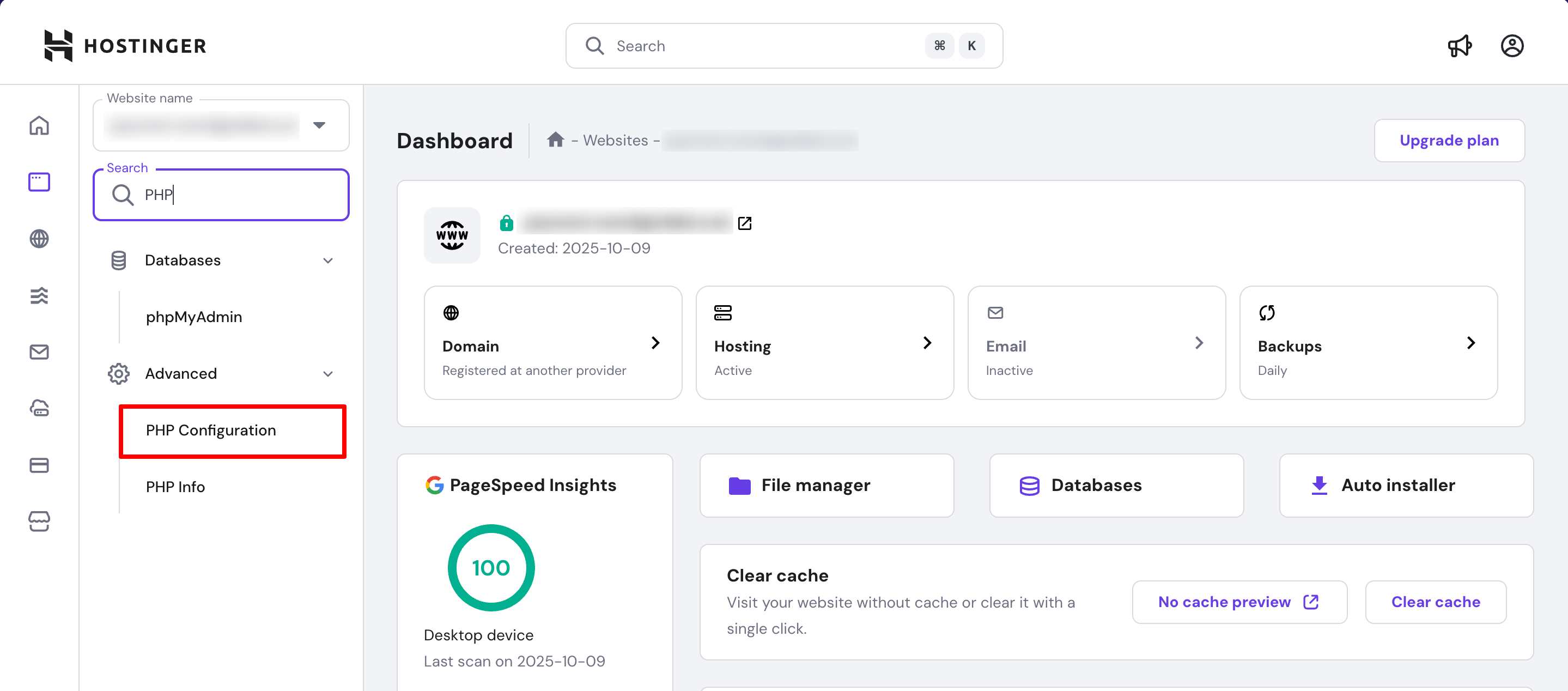Open PHP Info menu item

point(175,487)
